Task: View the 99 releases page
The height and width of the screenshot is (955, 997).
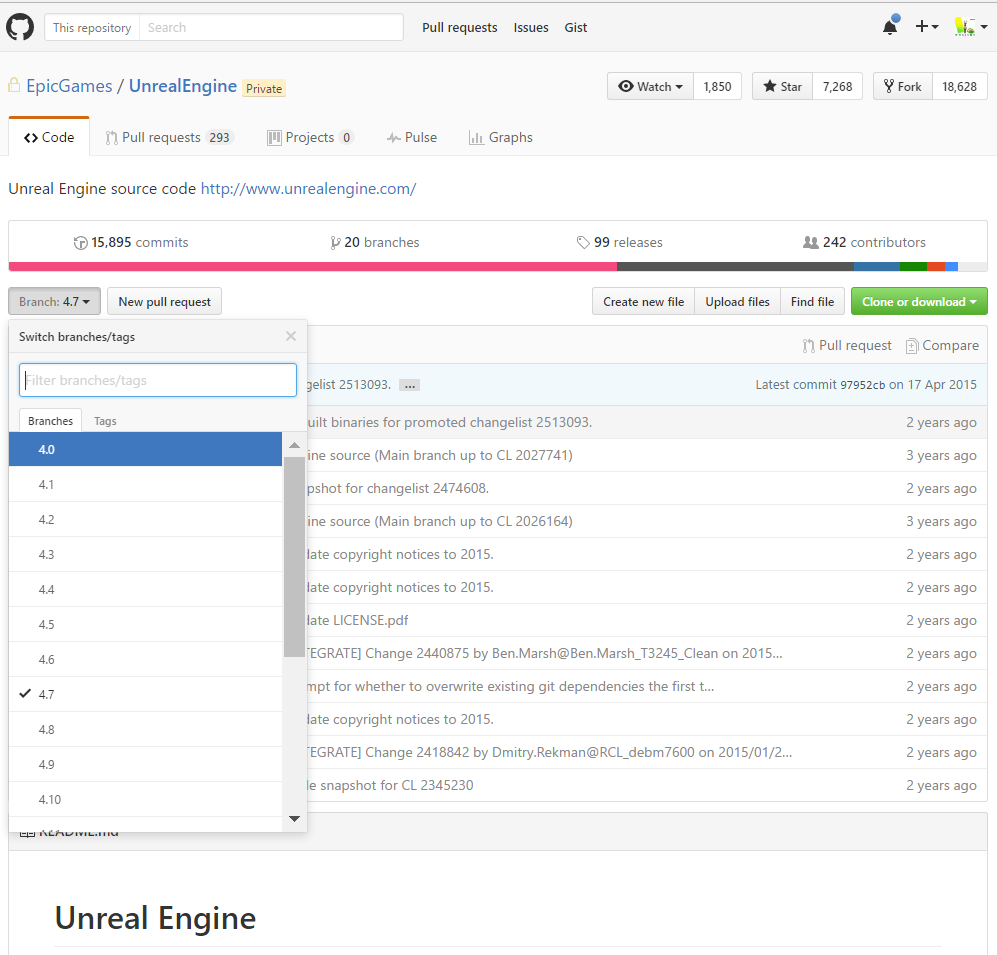Action: pos(619,242)
